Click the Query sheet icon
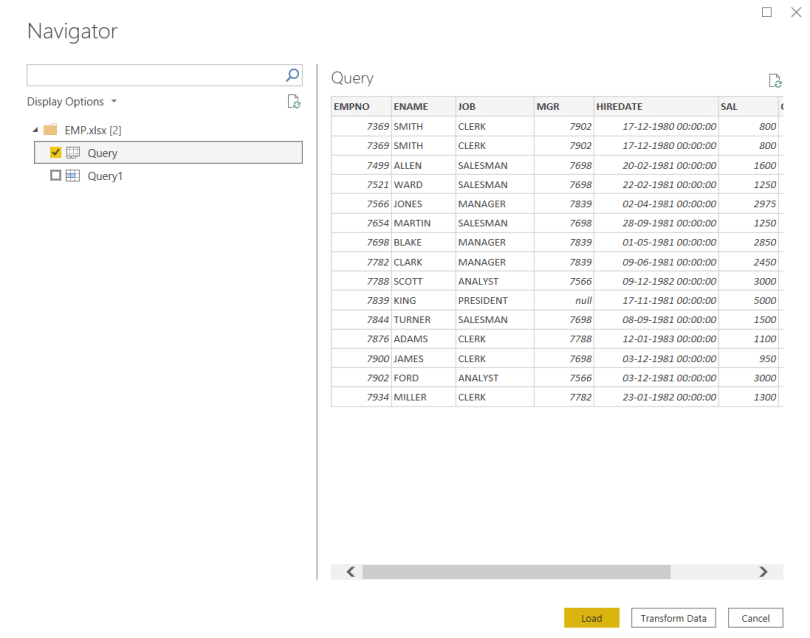Viewport: 810px width, 638px height. pyautogui.click(x=73, y=153)
